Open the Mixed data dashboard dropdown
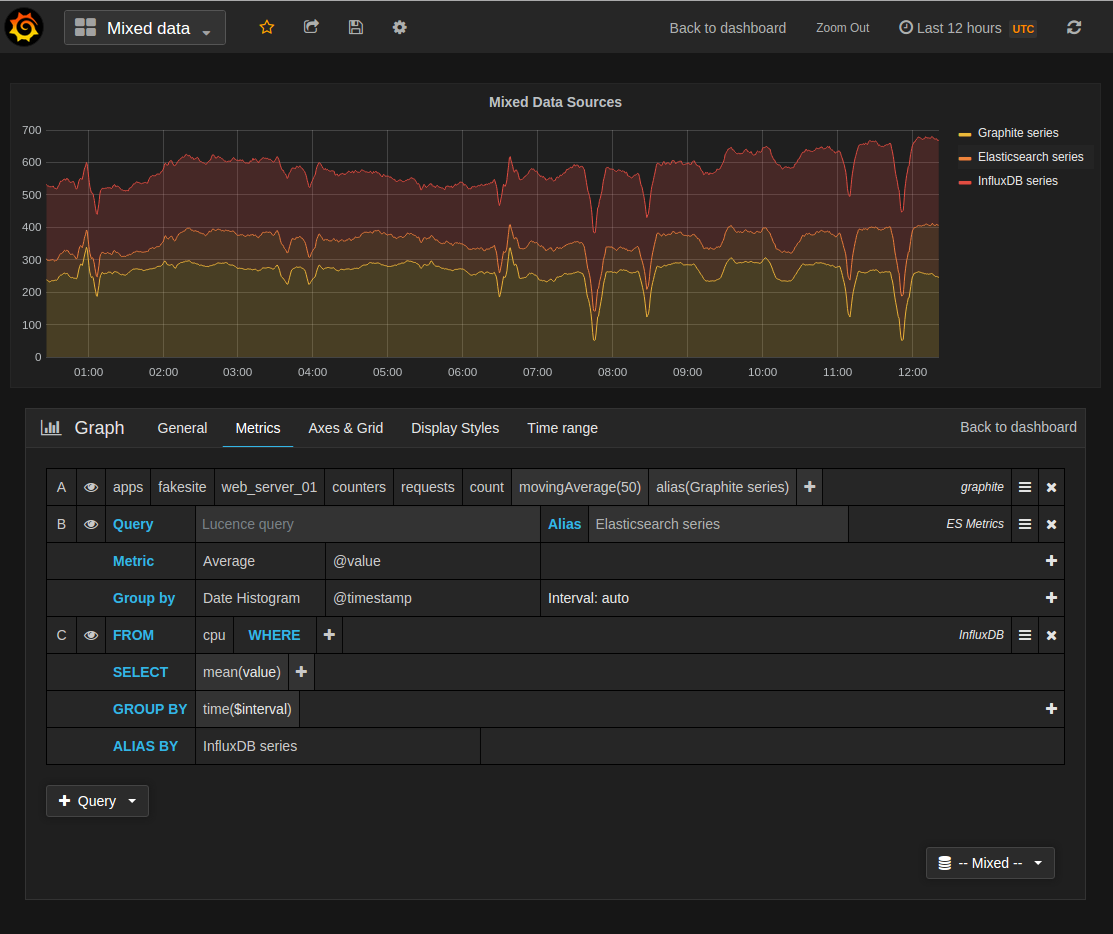 [x=143, y=27]
